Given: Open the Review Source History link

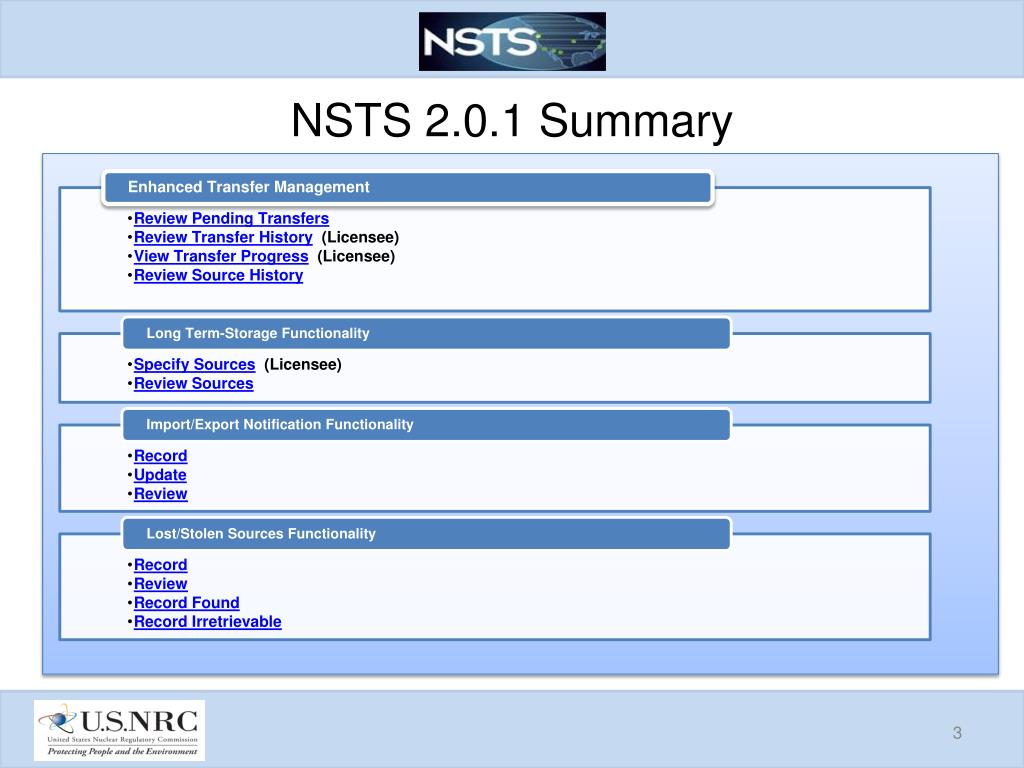Looking at the screenshot, I should (x=218, y=275).
